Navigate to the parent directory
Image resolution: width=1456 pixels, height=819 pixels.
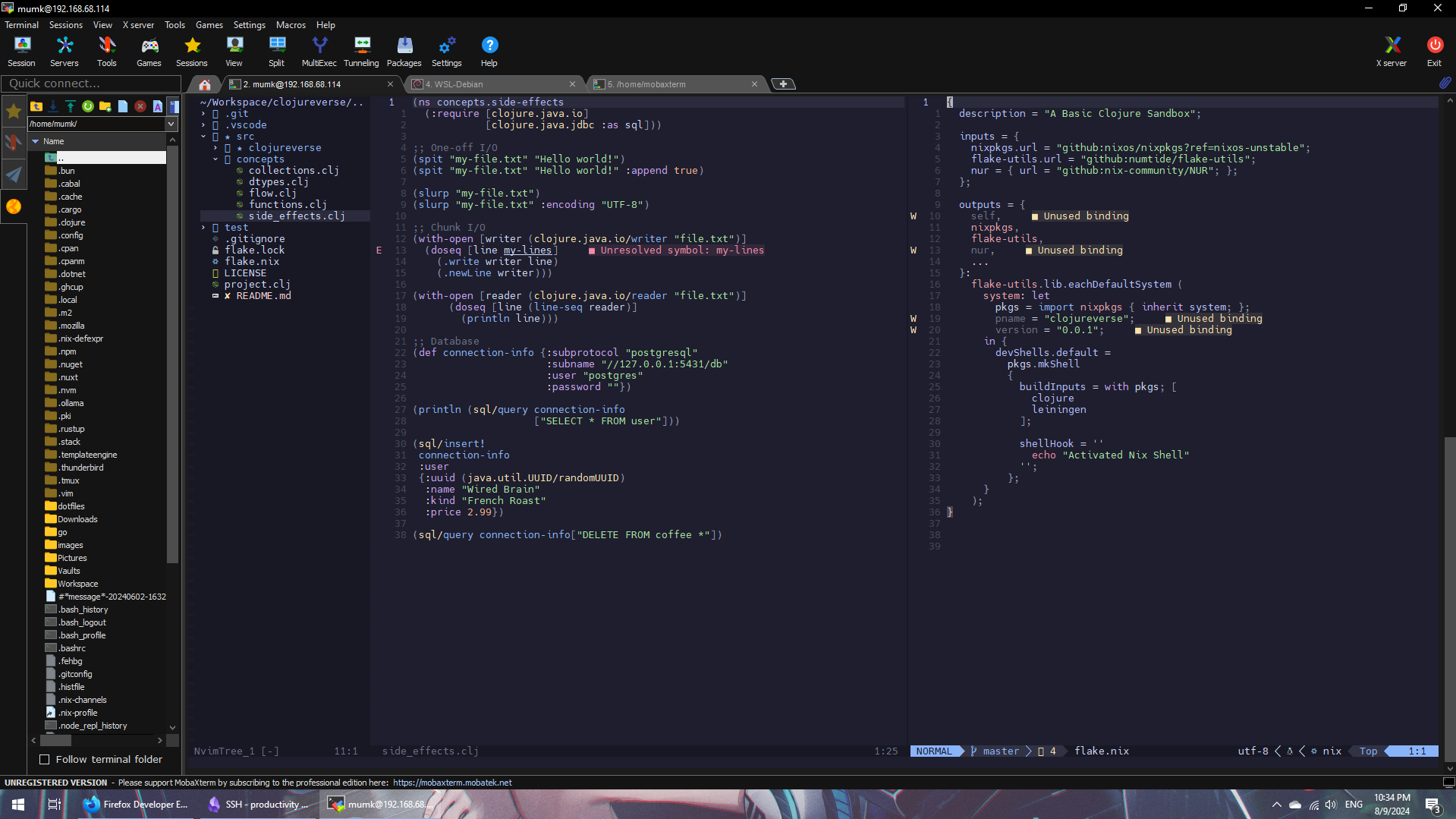[x=36, y=106]
